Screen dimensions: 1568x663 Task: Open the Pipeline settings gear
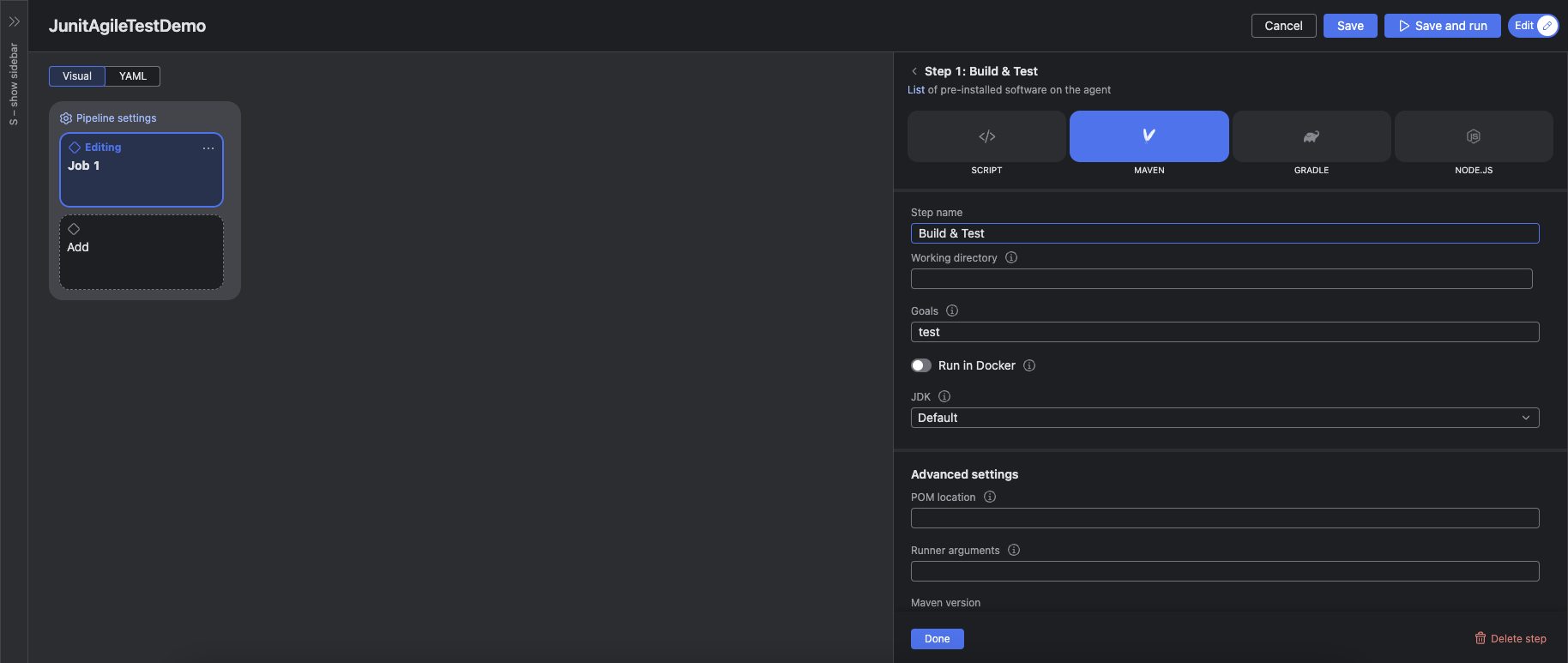tap(66, 118)
